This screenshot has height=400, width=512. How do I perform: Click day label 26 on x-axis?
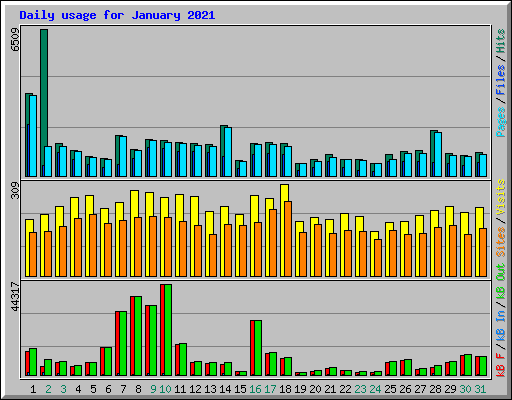click(405, 389)
